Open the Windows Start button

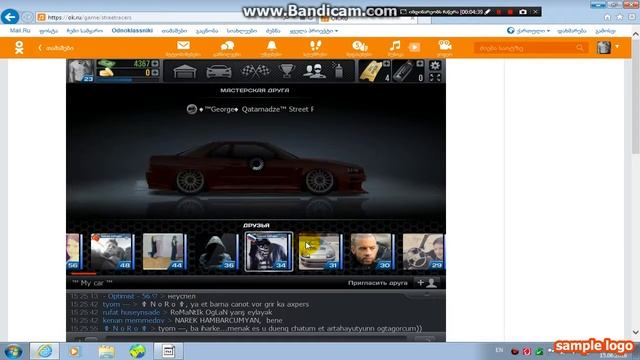coord(13,351)
